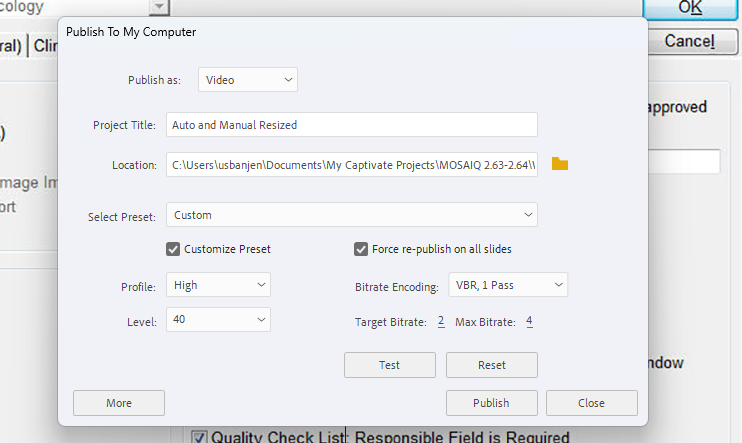Open the Level dropdown showing 40

[x=219, y=320]
